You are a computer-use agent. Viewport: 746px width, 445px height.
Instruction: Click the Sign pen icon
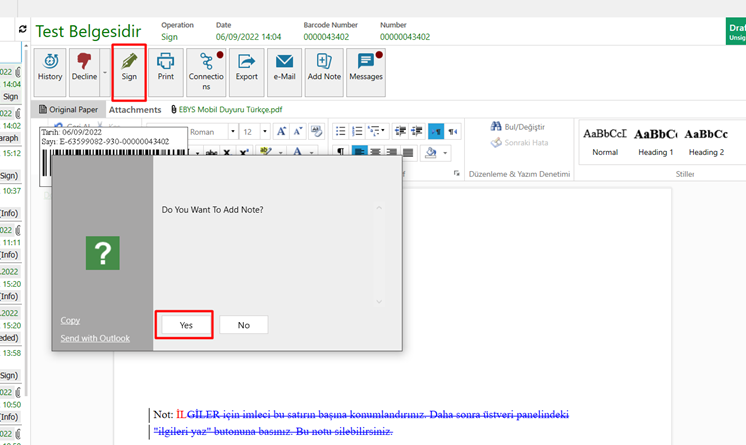tap(129, 68)
